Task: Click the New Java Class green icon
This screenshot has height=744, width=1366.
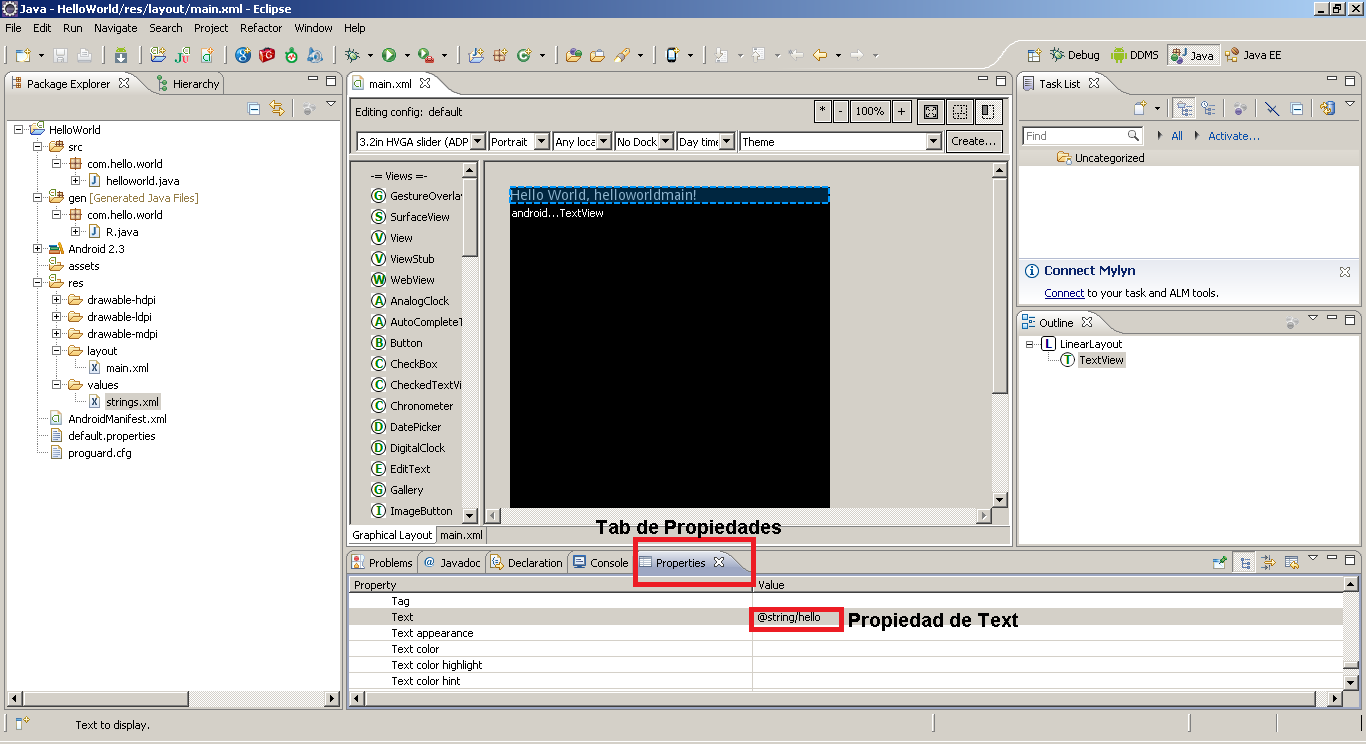Action: (523, 55)
